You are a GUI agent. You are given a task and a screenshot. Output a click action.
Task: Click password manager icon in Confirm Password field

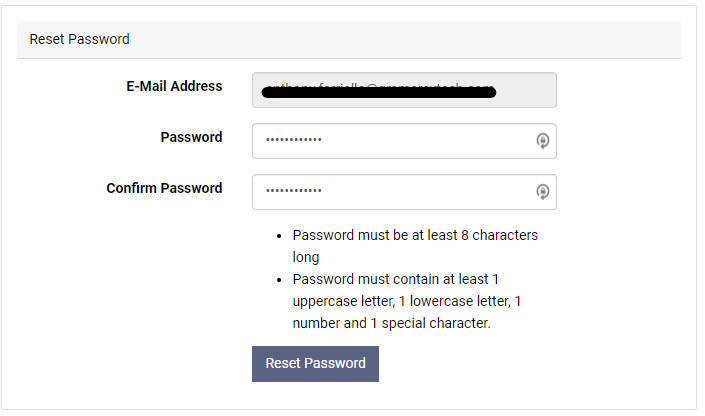(543, 192)
